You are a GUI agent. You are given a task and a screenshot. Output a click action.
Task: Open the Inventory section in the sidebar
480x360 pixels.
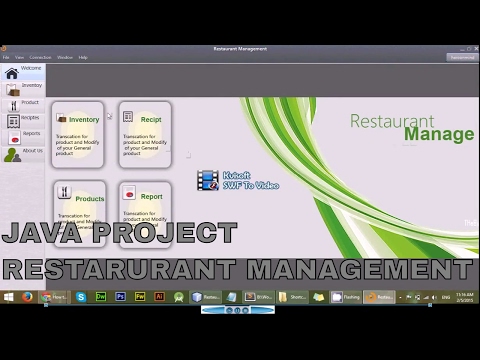coord(23,89)
